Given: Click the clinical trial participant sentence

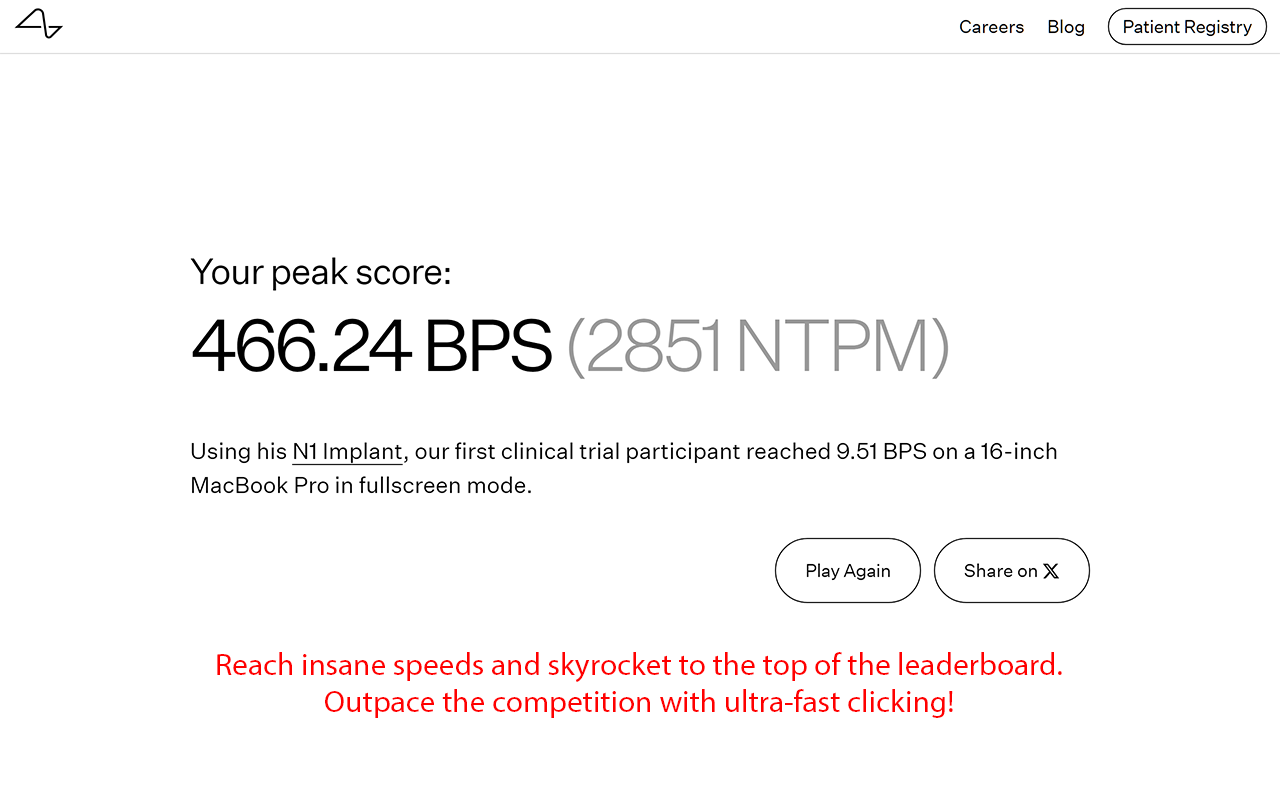Looking at the screenshot, I should [624, 468].
